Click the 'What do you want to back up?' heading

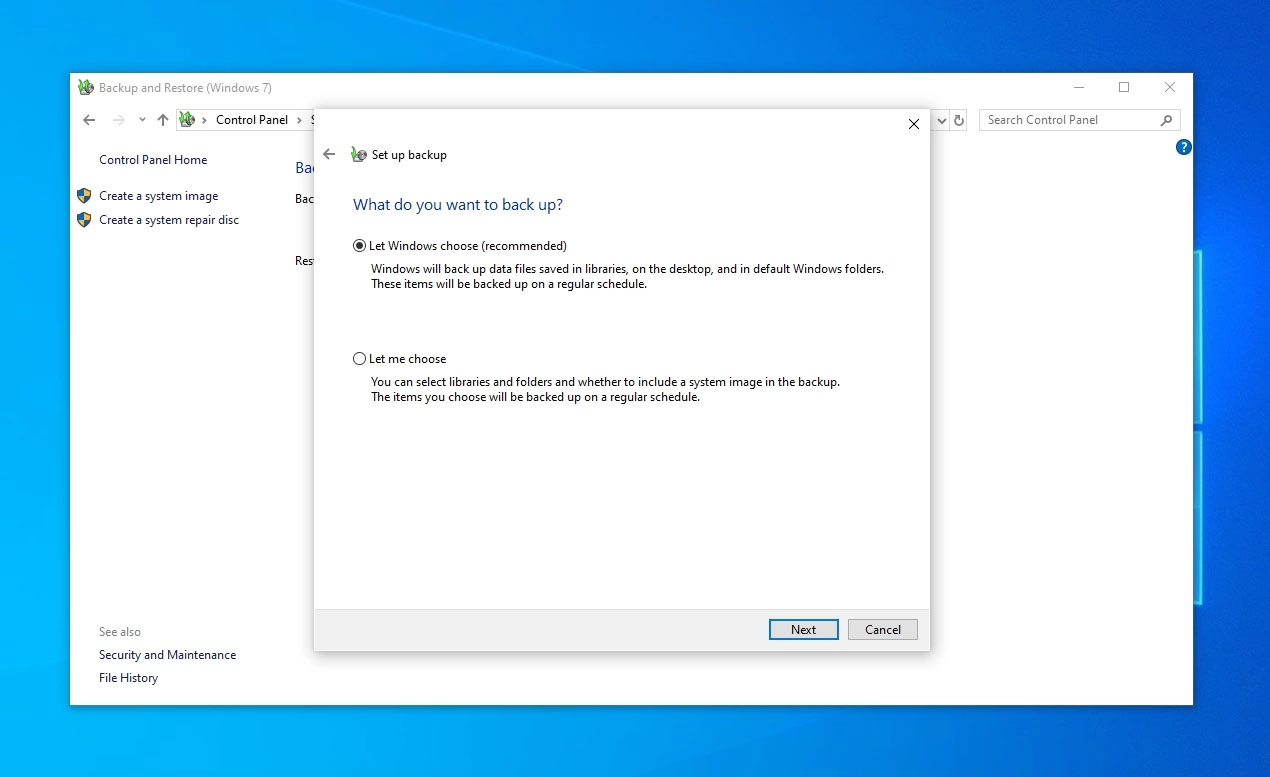[458, 205]
